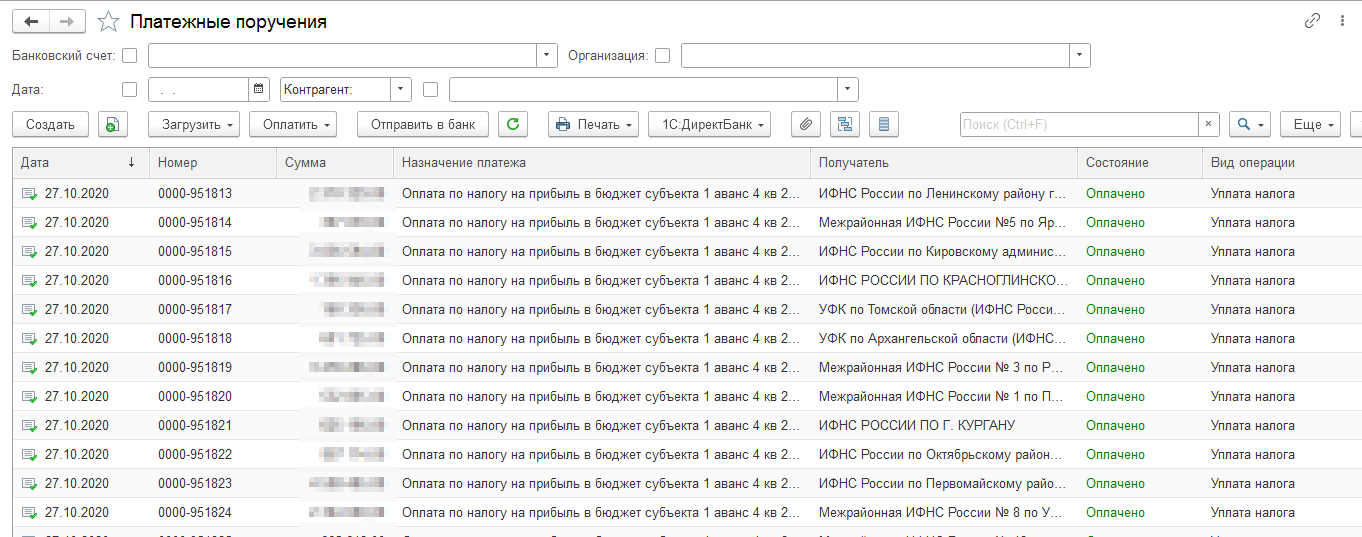Open attached files paperclip icon
Screen dimensions: 1362x537
(x=806, y=124)
